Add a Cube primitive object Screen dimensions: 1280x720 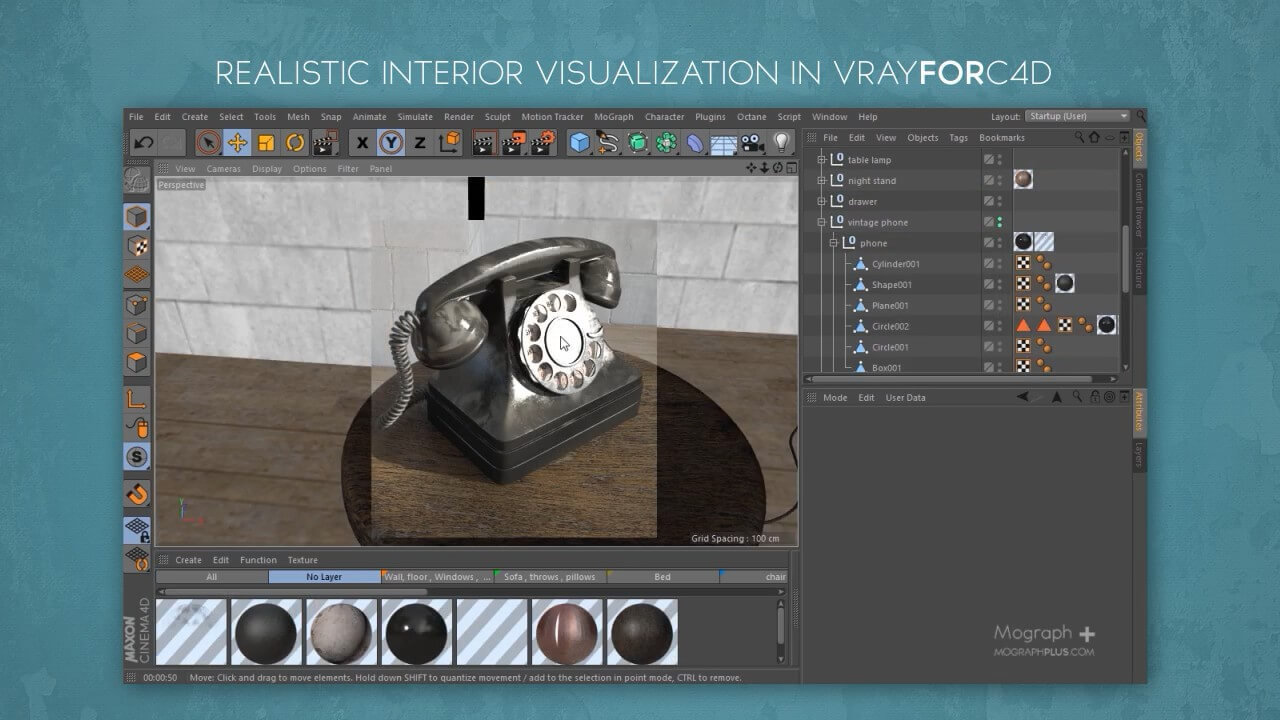tap(580, 143)
